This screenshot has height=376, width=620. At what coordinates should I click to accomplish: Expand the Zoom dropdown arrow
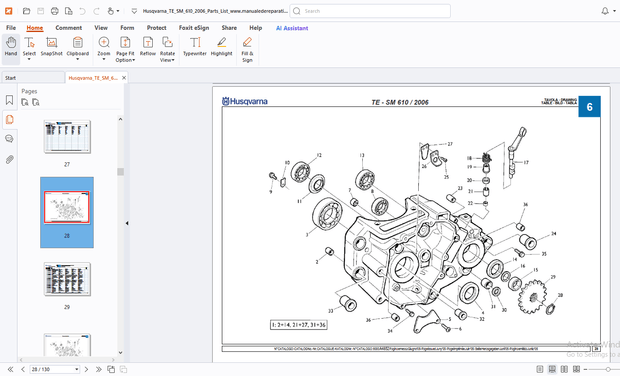(104, 59)
